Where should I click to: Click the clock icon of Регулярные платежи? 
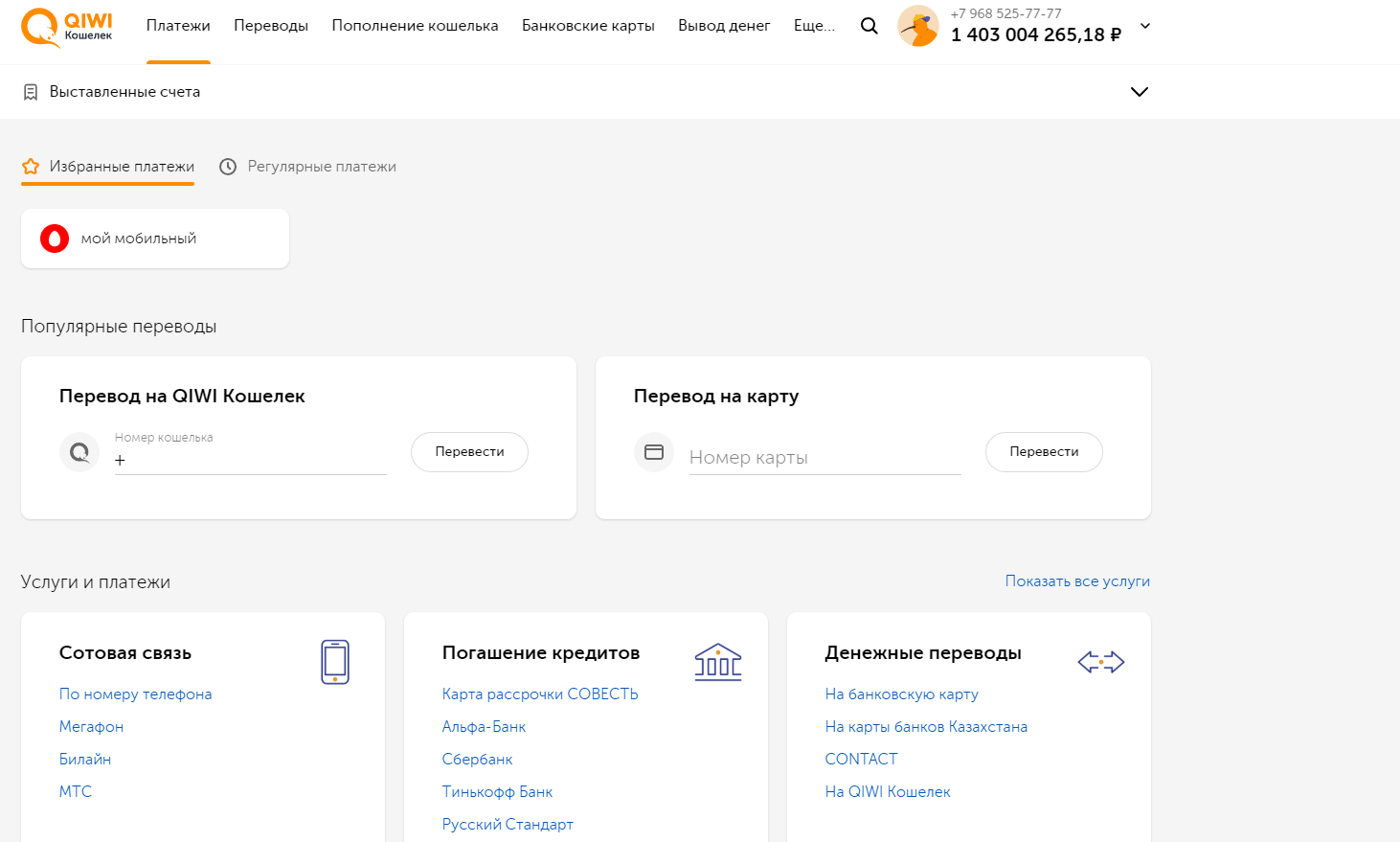[x=228, y=167]
